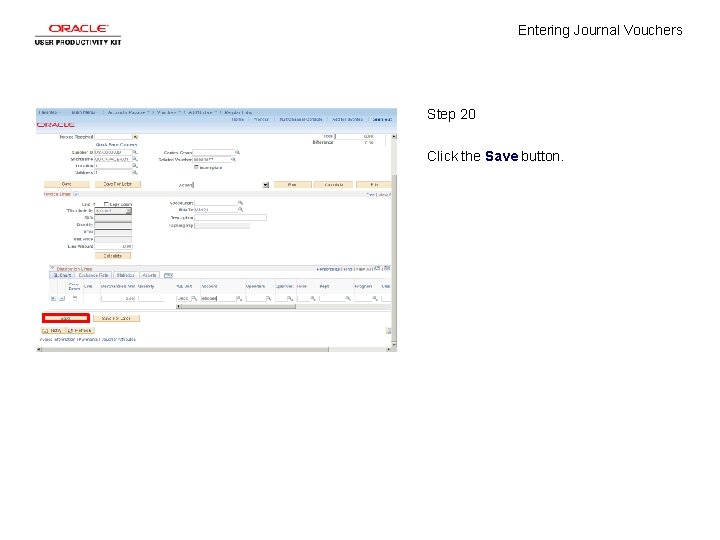Image resolution: width=720 pixels, height=540 pixels.
Task: Click the Save button above Notify
Action: (66, 318)
